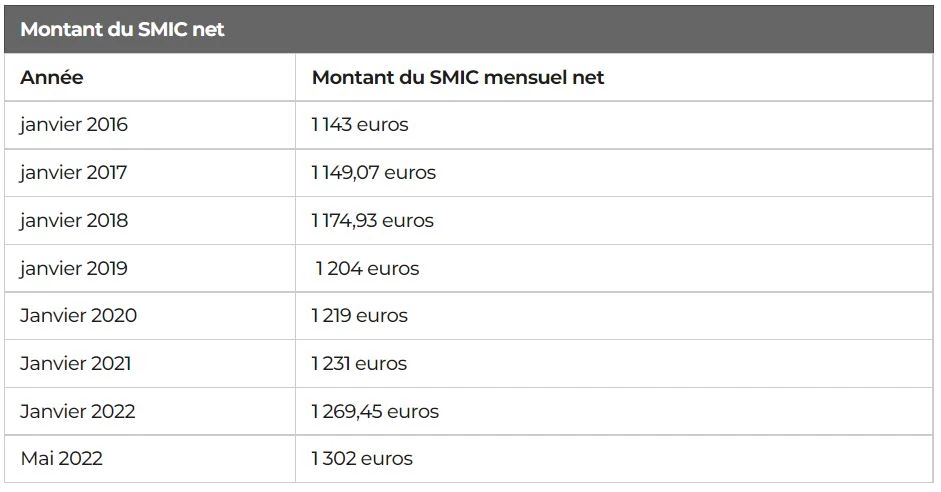The image size is (941, 492).
Task: Click the word 'net' in table title
Action: [209, 29]
